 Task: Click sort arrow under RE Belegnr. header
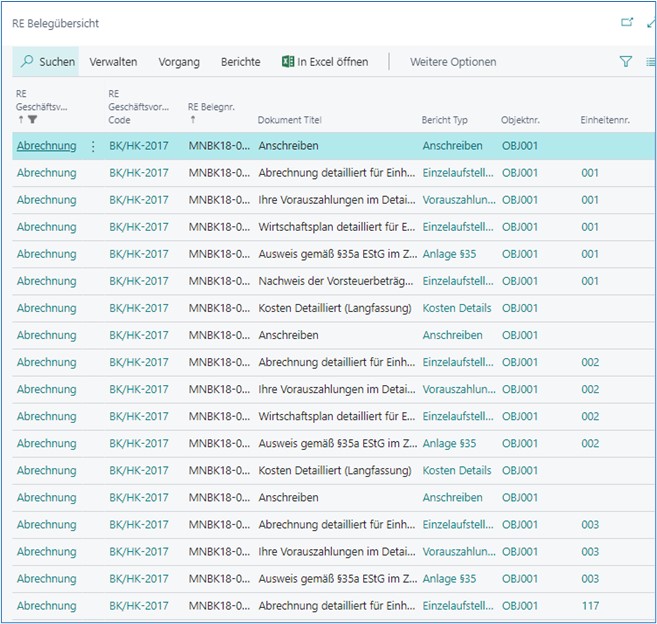[x=191, y=120]
